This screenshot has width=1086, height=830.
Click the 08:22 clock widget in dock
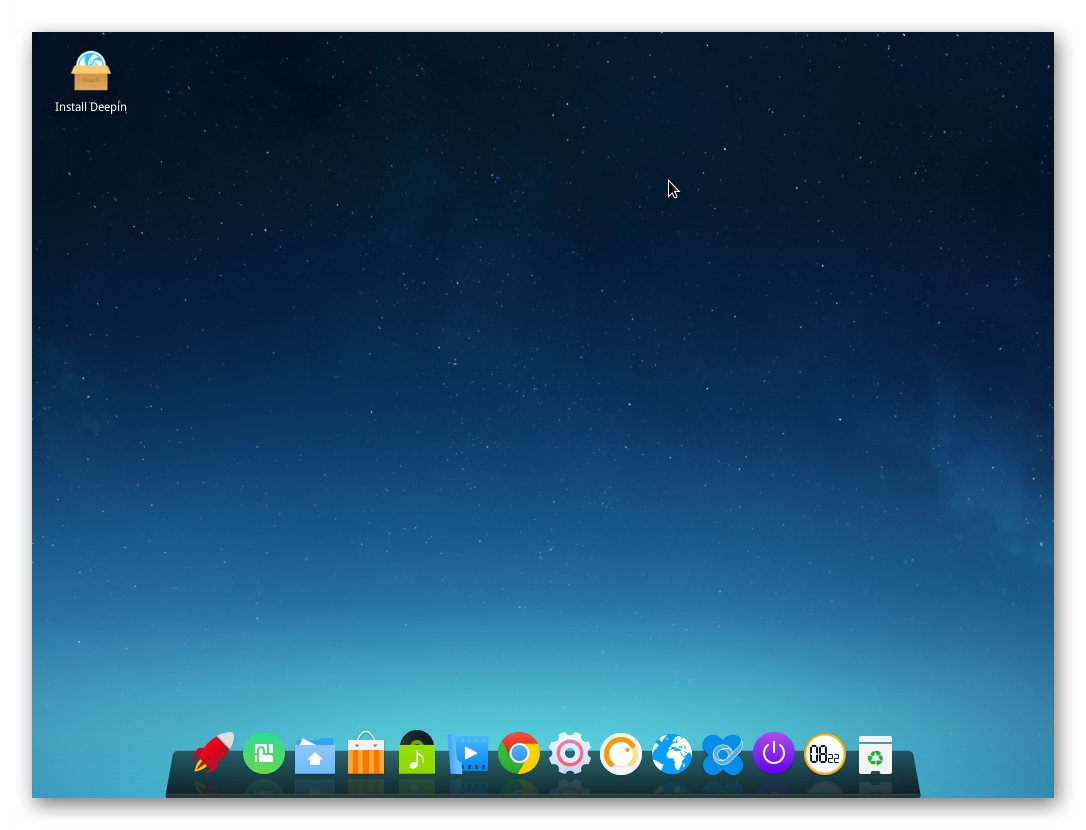824,754
